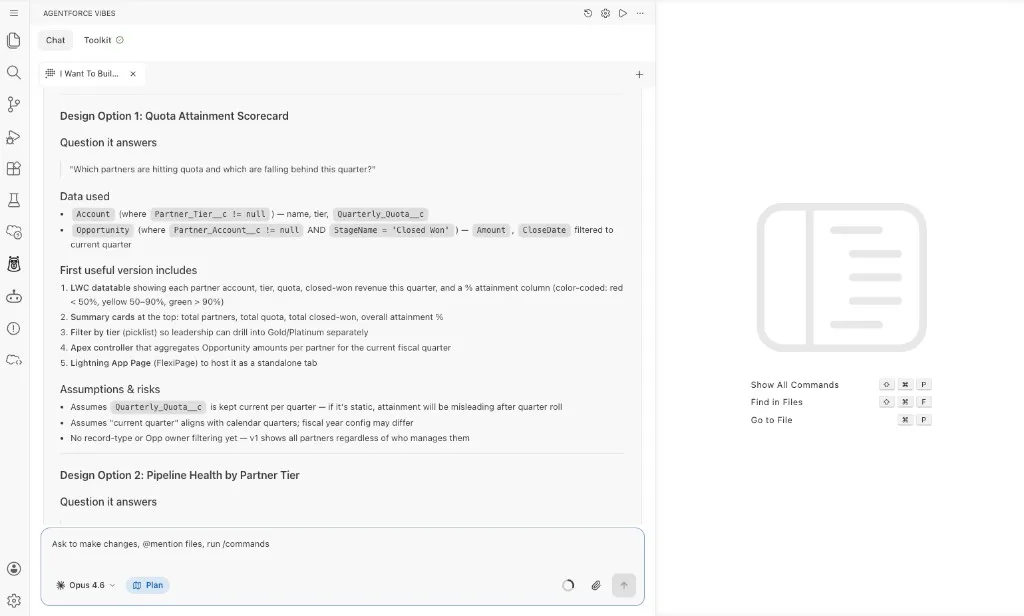This screenshot has width=1024, height=616.
Task: Open Agentforce Vibes settings gear
Action: [x=605, y=13]
